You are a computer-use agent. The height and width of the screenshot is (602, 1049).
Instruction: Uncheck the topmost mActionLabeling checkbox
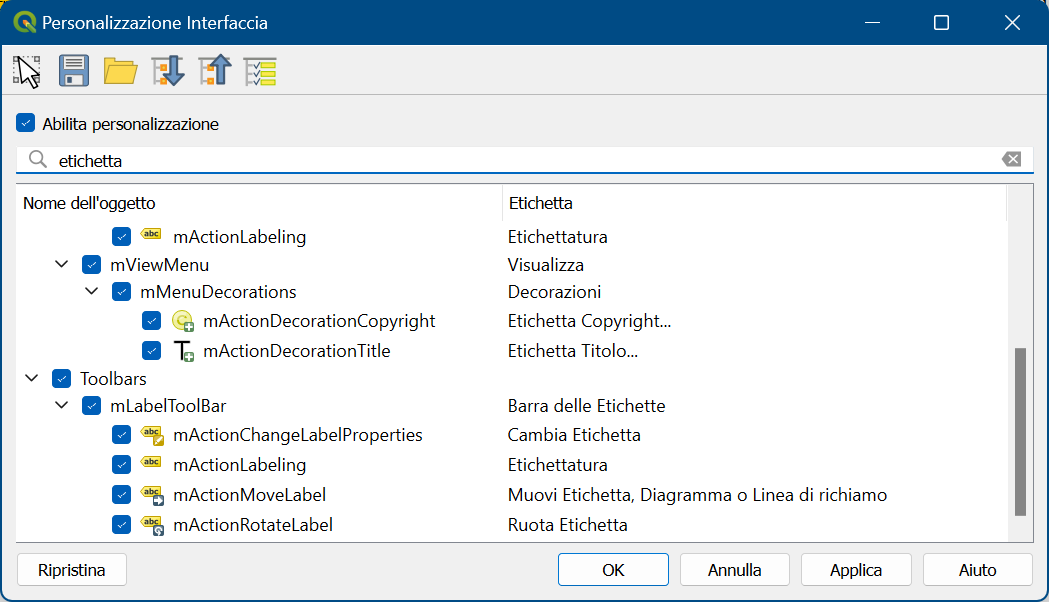[121, 237]
